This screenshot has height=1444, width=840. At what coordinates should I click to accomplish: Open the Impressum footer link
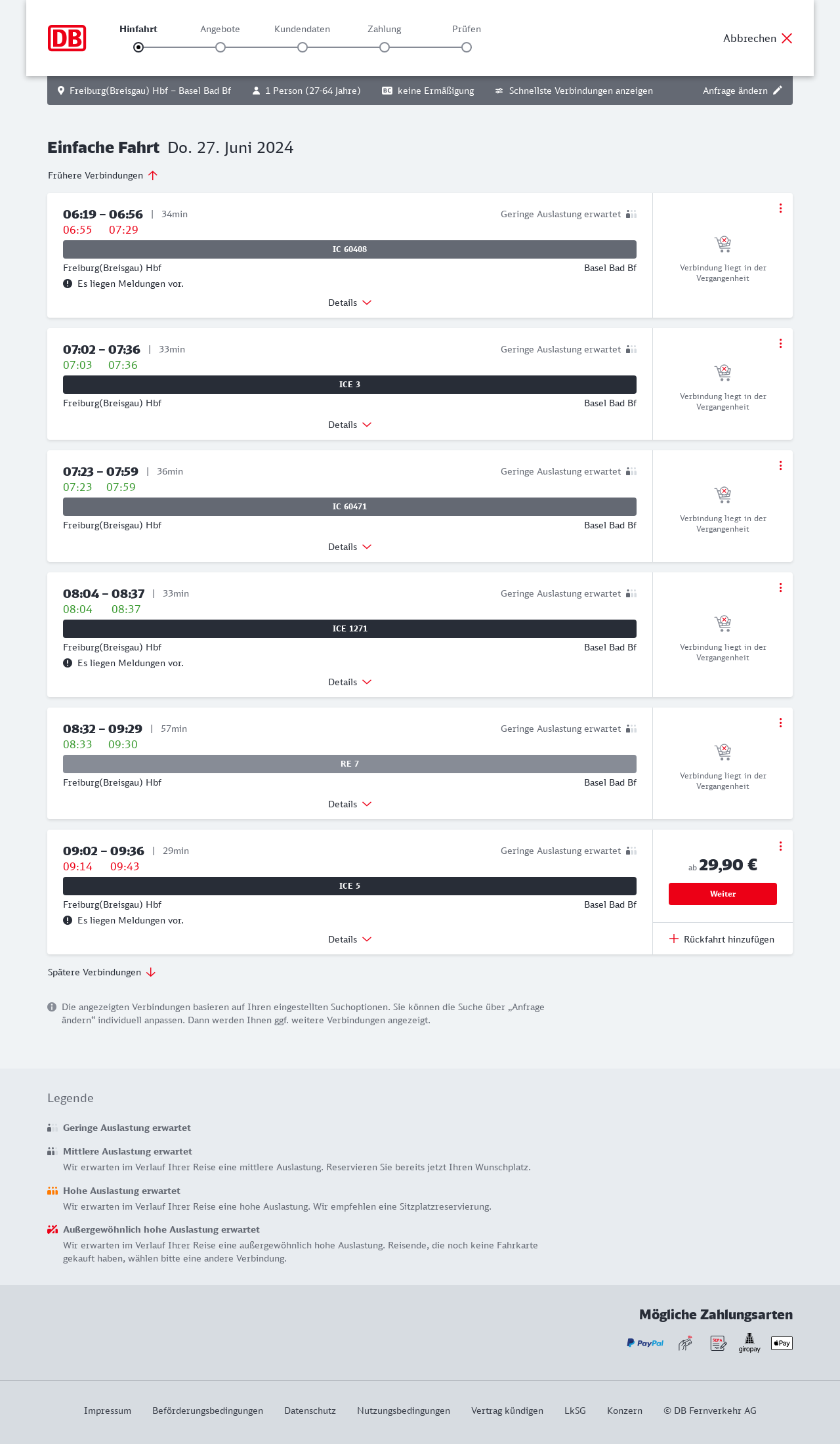click(108, 1411)
